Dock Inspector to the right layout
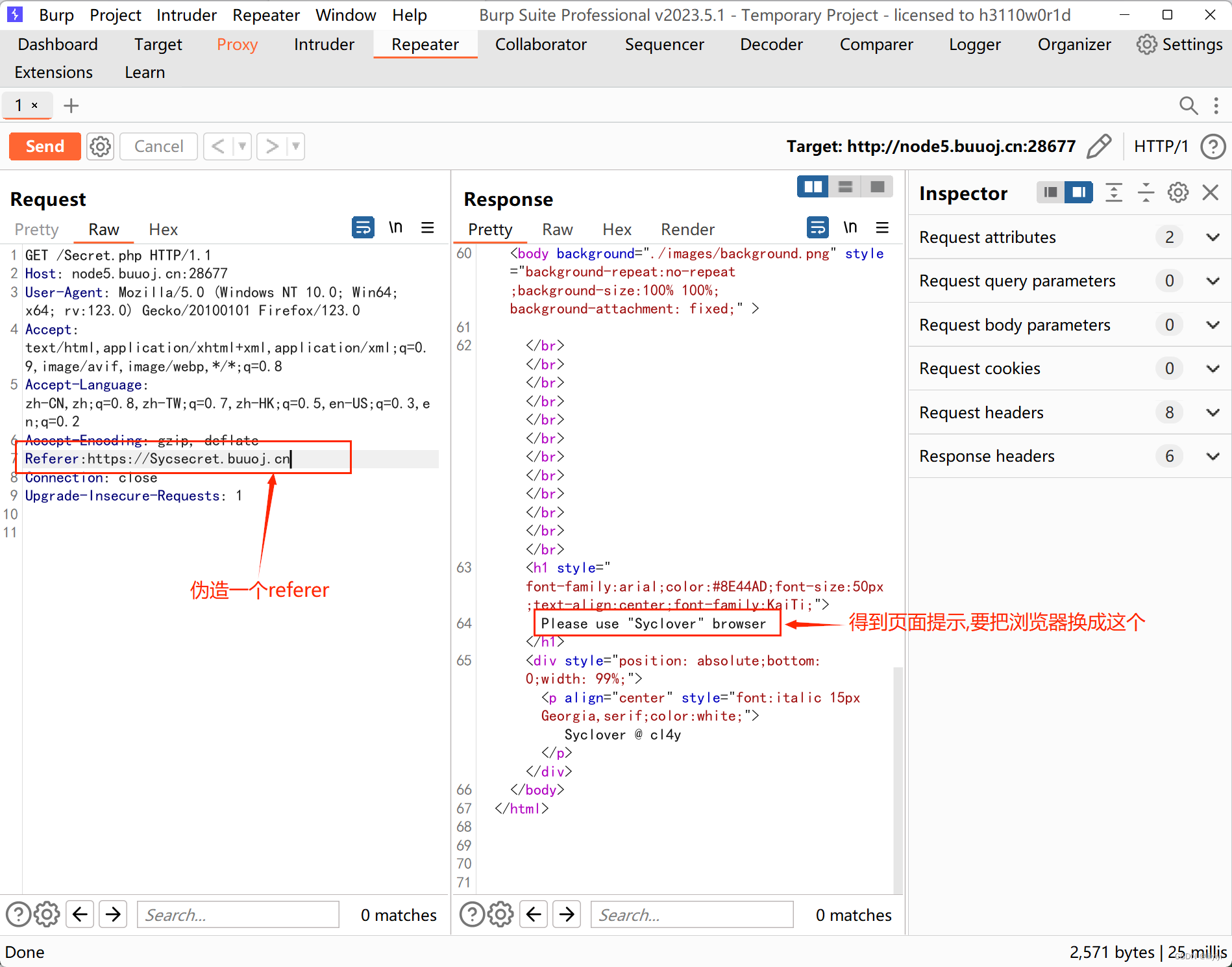Viewport: 1232px width, 967px height. [1078, 192]
